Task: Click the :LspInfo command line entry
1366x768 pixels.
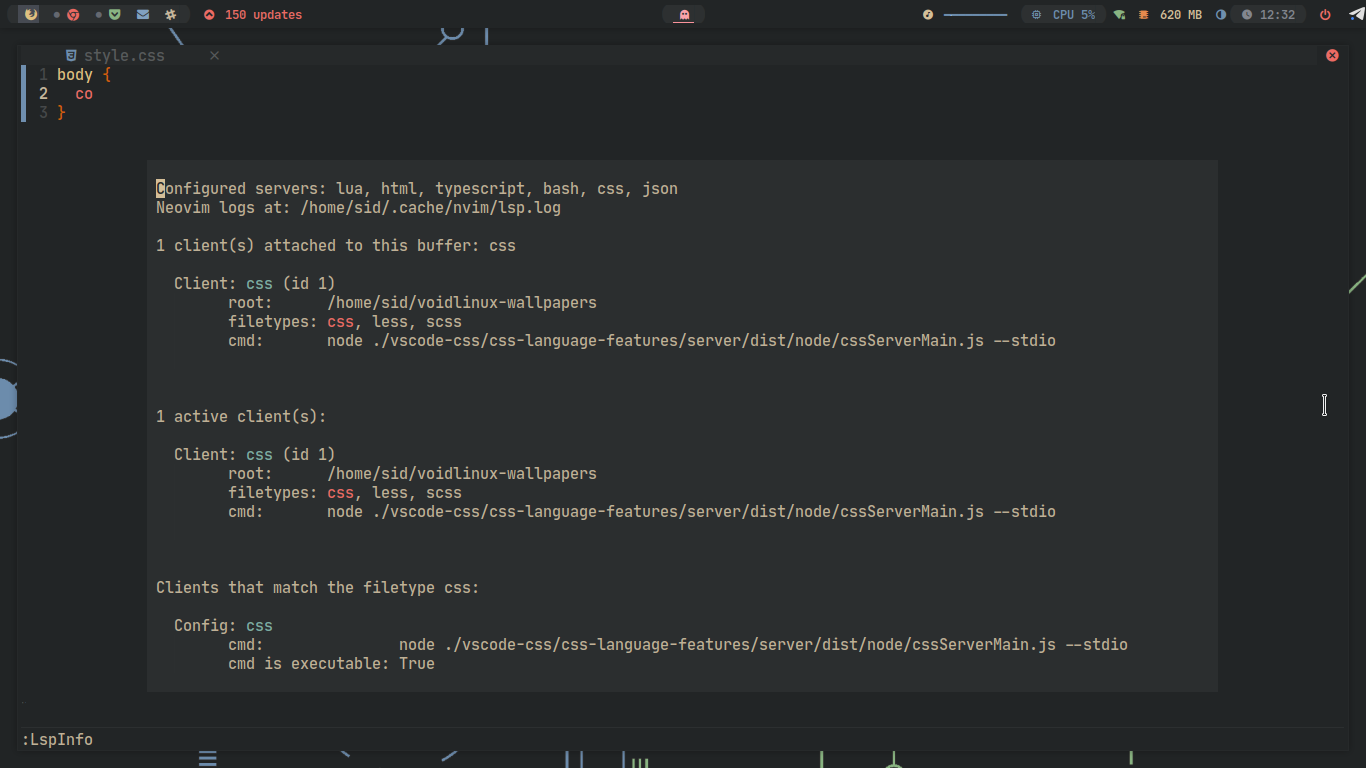Action: [57, 739]
